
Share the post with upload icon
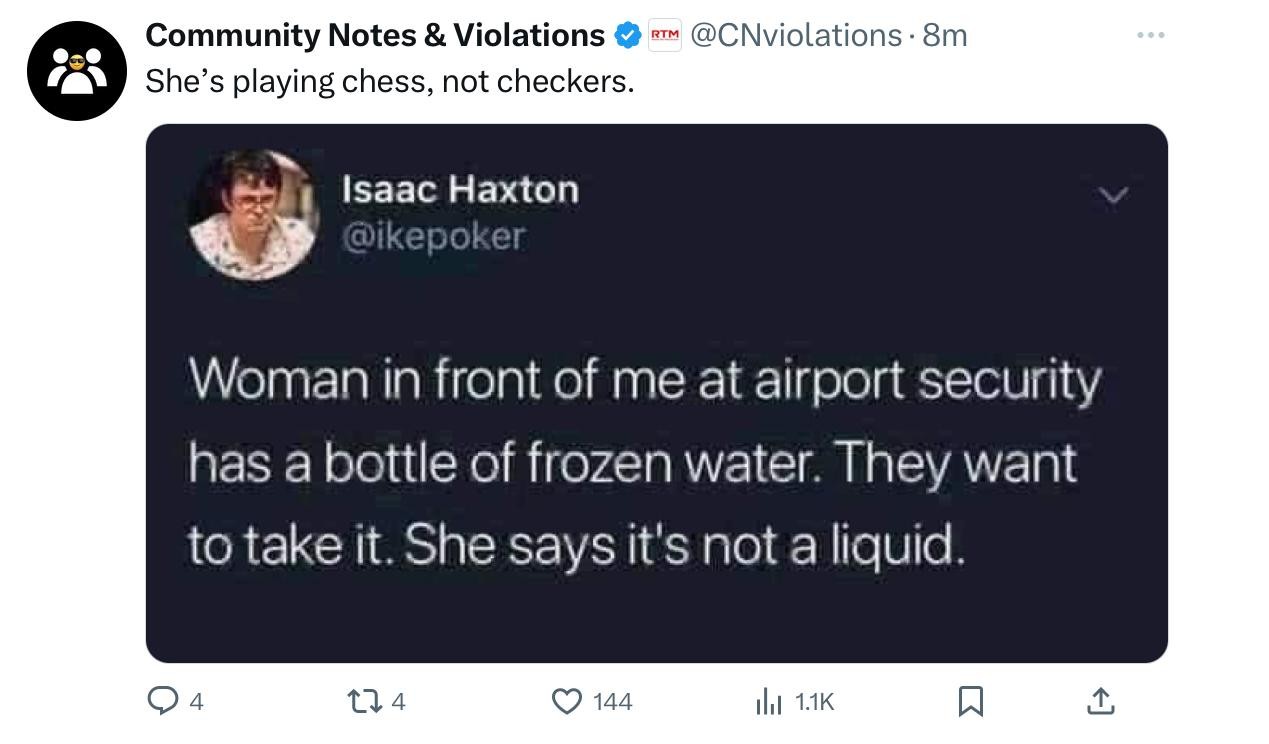(1100, 702)
